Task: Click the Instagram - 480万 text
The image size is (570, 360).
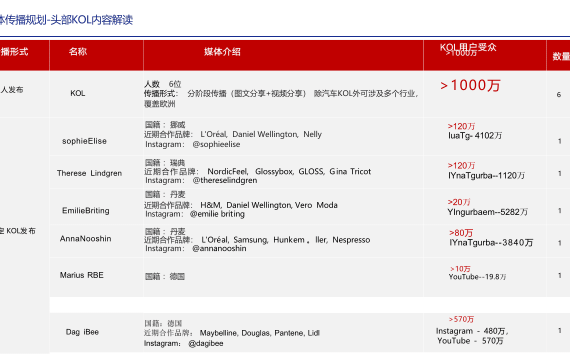Action: 472,331
